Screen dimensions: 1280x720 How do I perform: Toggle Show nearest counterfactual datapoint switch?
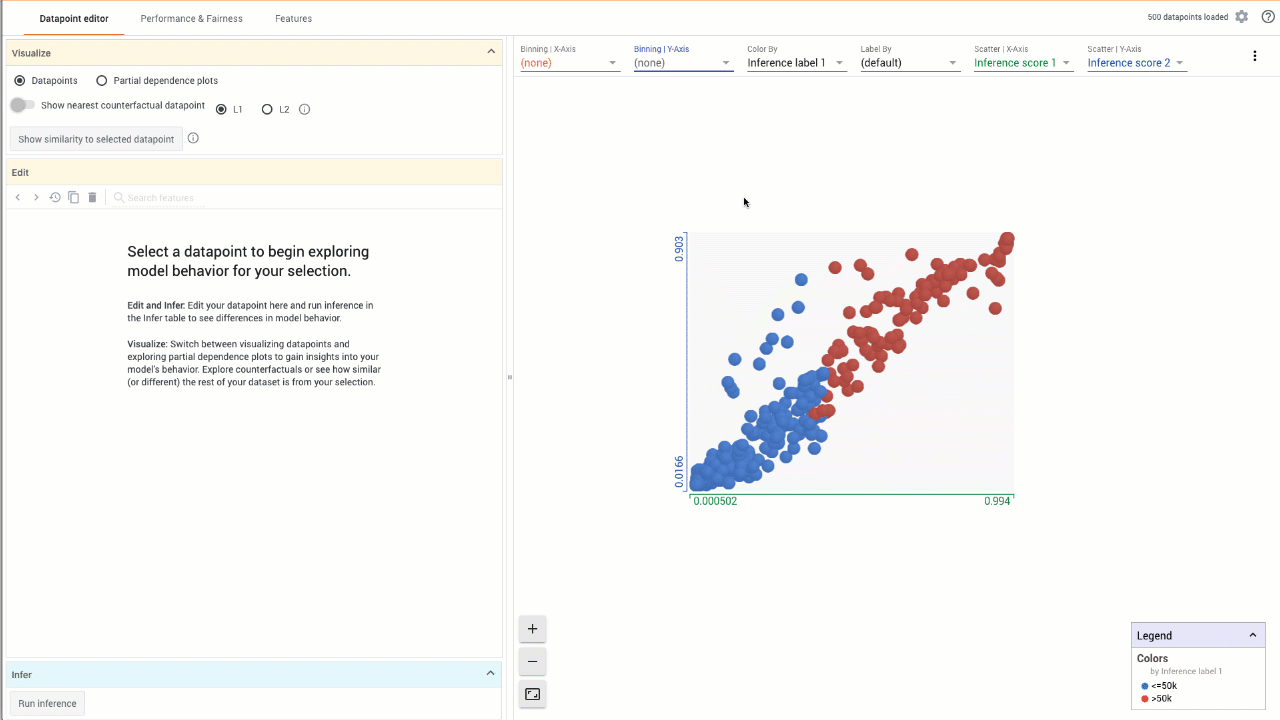[22, 106]
